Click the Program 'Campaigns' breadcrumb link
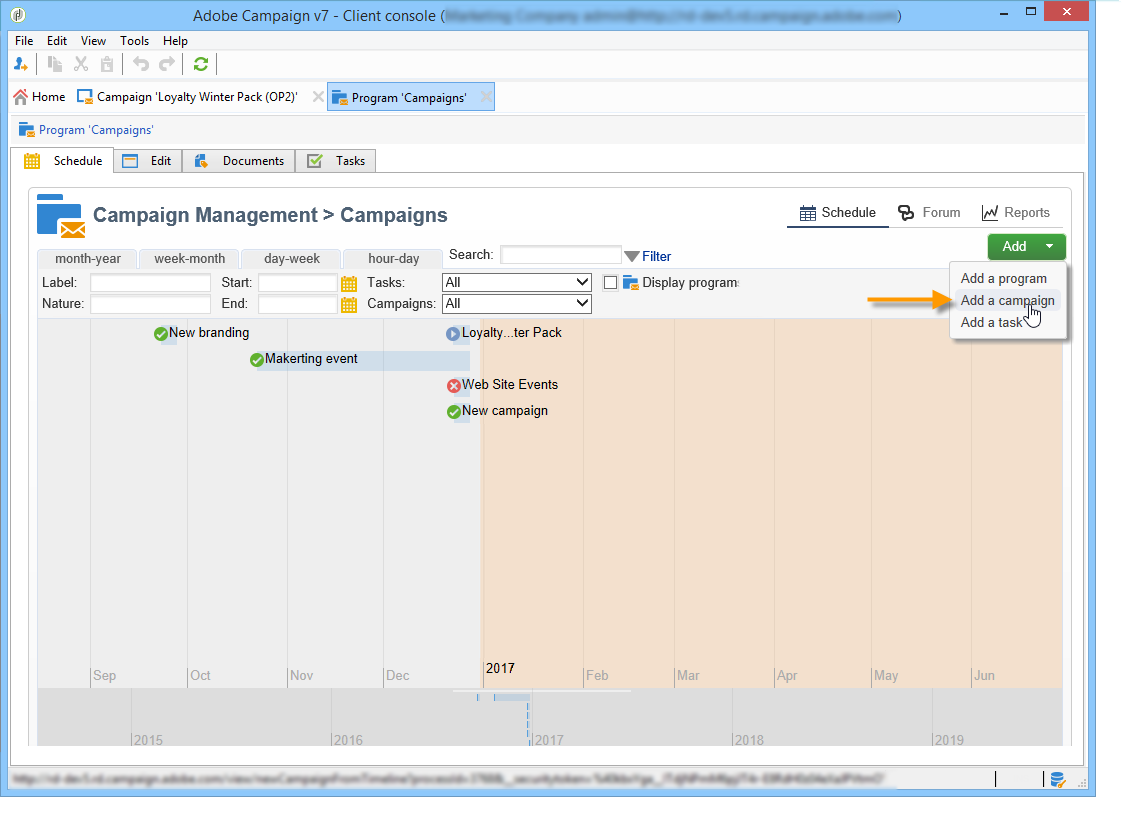 (x=96, y=130)
